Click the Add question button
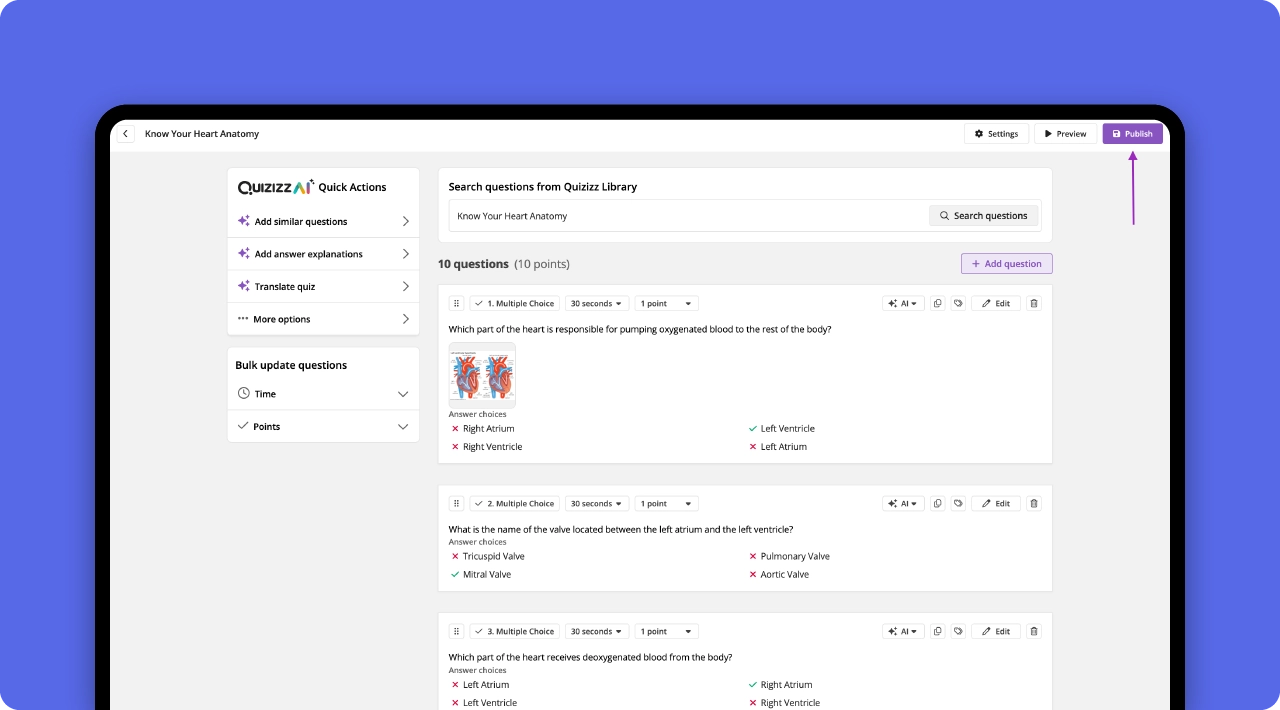 pyautogui.click(x=1006, y=263)
